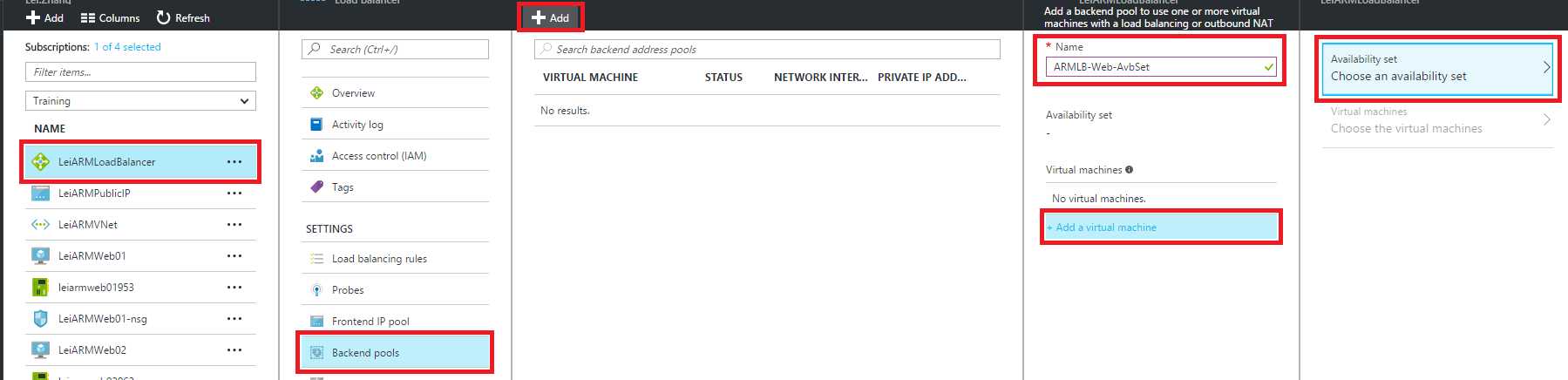Open more options for LeiARMWeb02
Viewport: 1568px width, 380px height.
point(234,350)
